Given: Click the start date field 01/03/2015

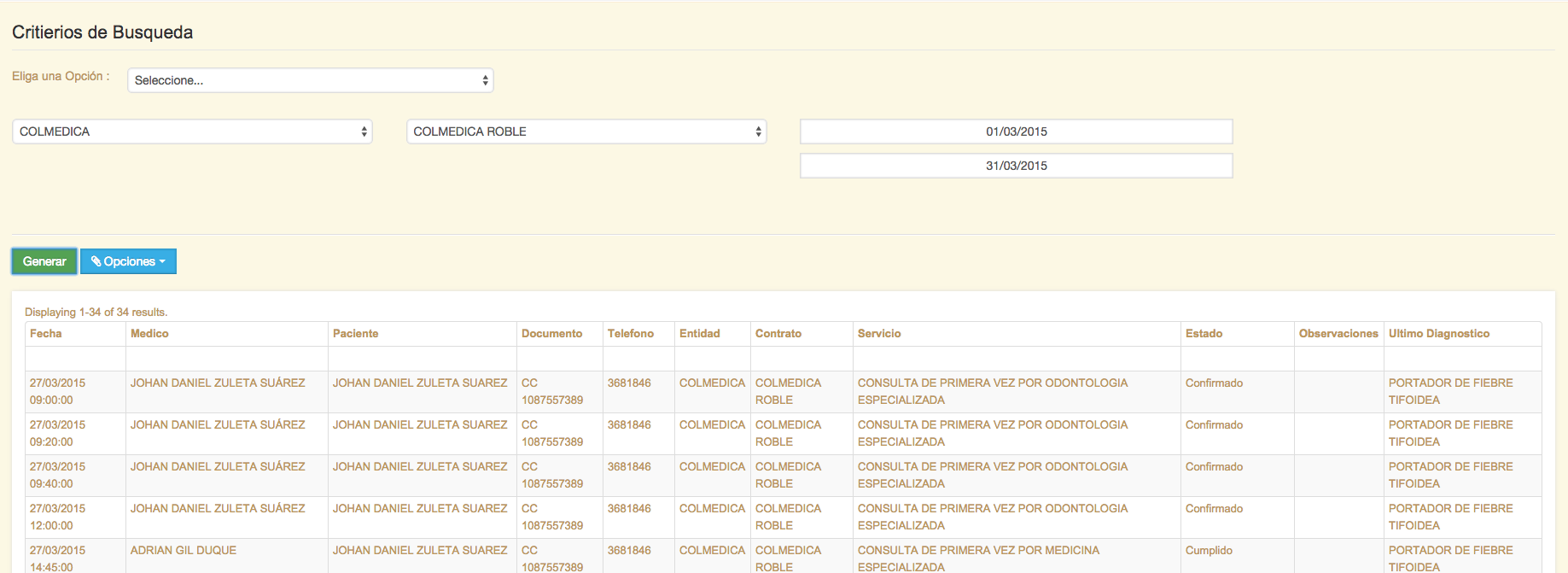Looking at the screenshot, I should click(x=1016, y=132).
